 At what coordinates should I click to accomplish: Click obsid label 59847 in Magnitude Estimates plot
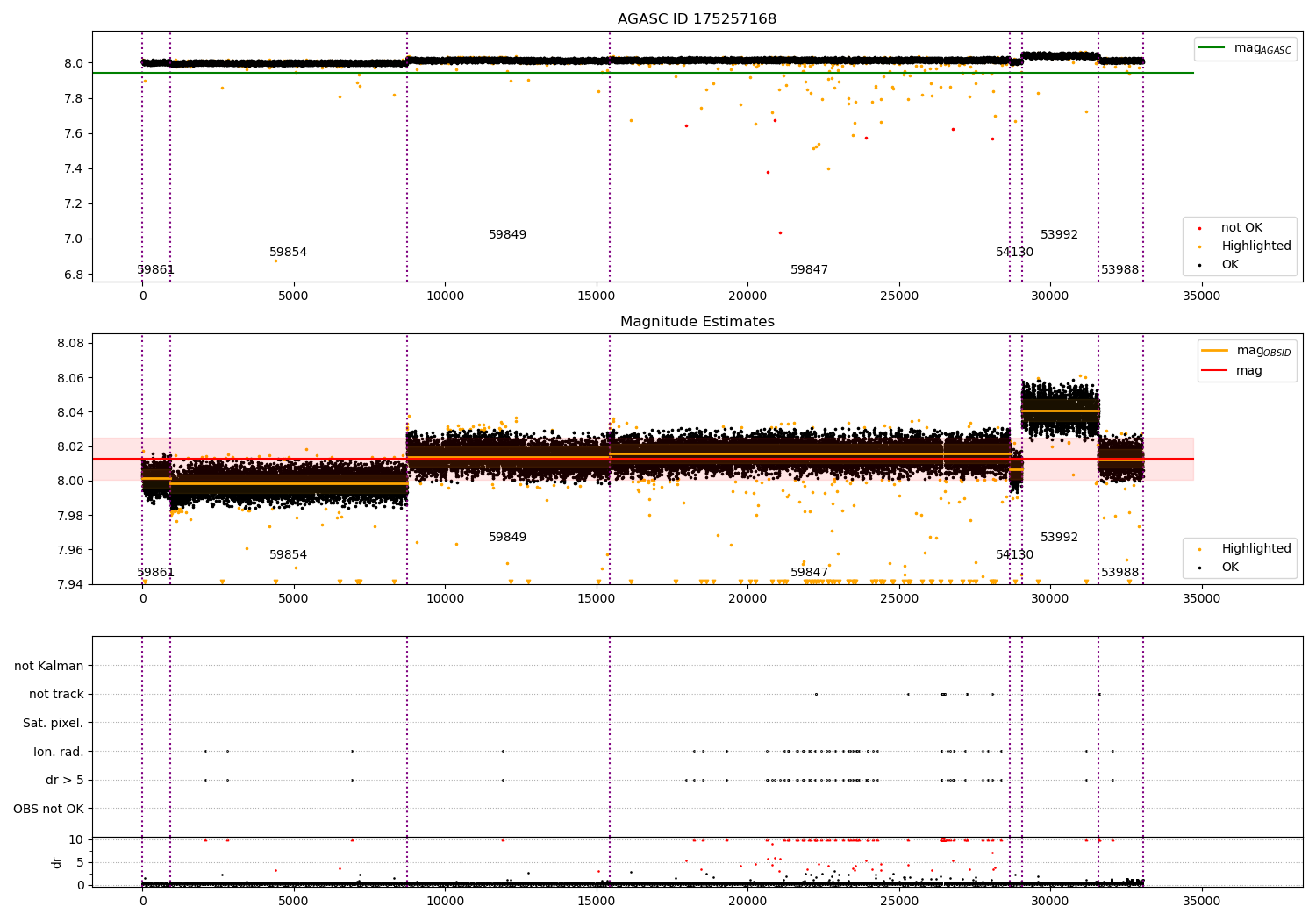810,573
